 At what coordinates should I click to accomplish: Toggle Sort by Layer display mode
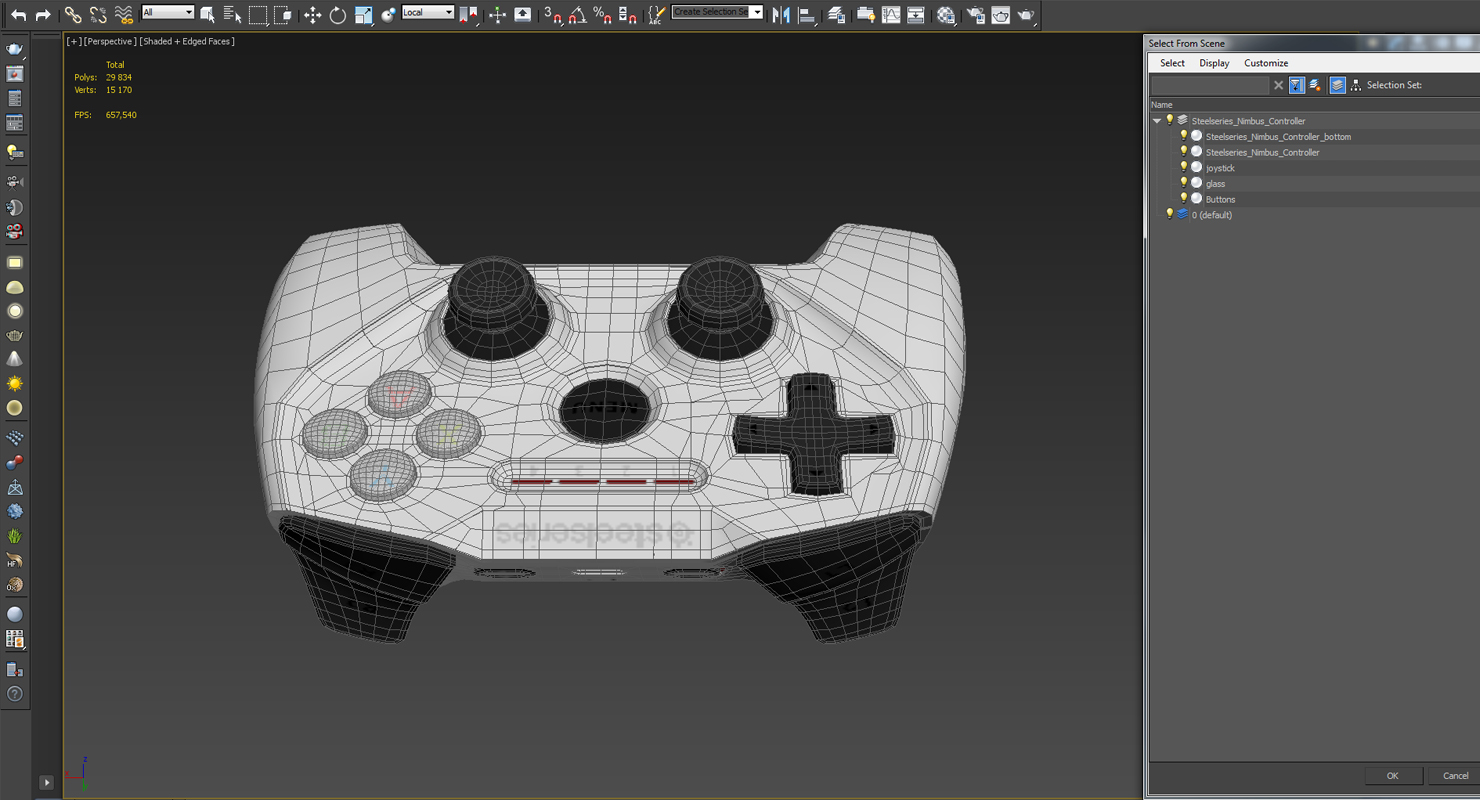pos(1337,86)
